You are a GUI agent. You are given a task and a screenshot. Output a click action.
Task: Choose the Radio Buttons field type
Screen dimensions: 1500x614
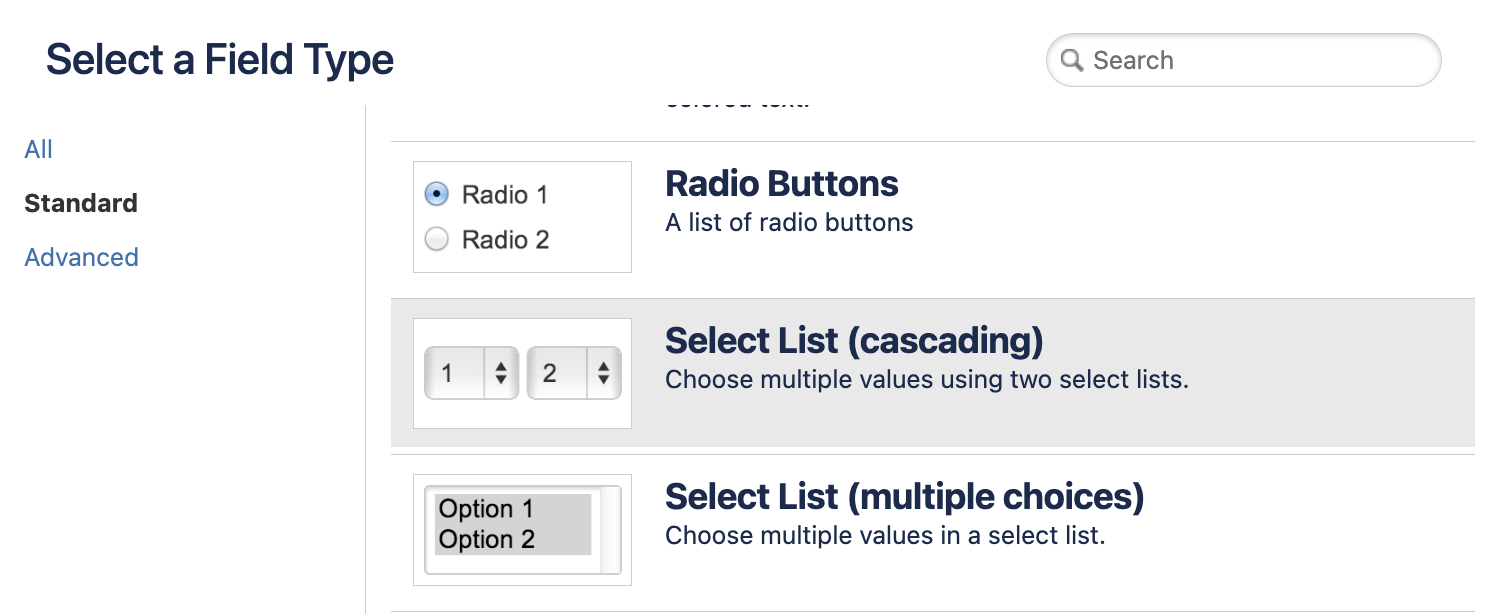[x=781, y=185]
